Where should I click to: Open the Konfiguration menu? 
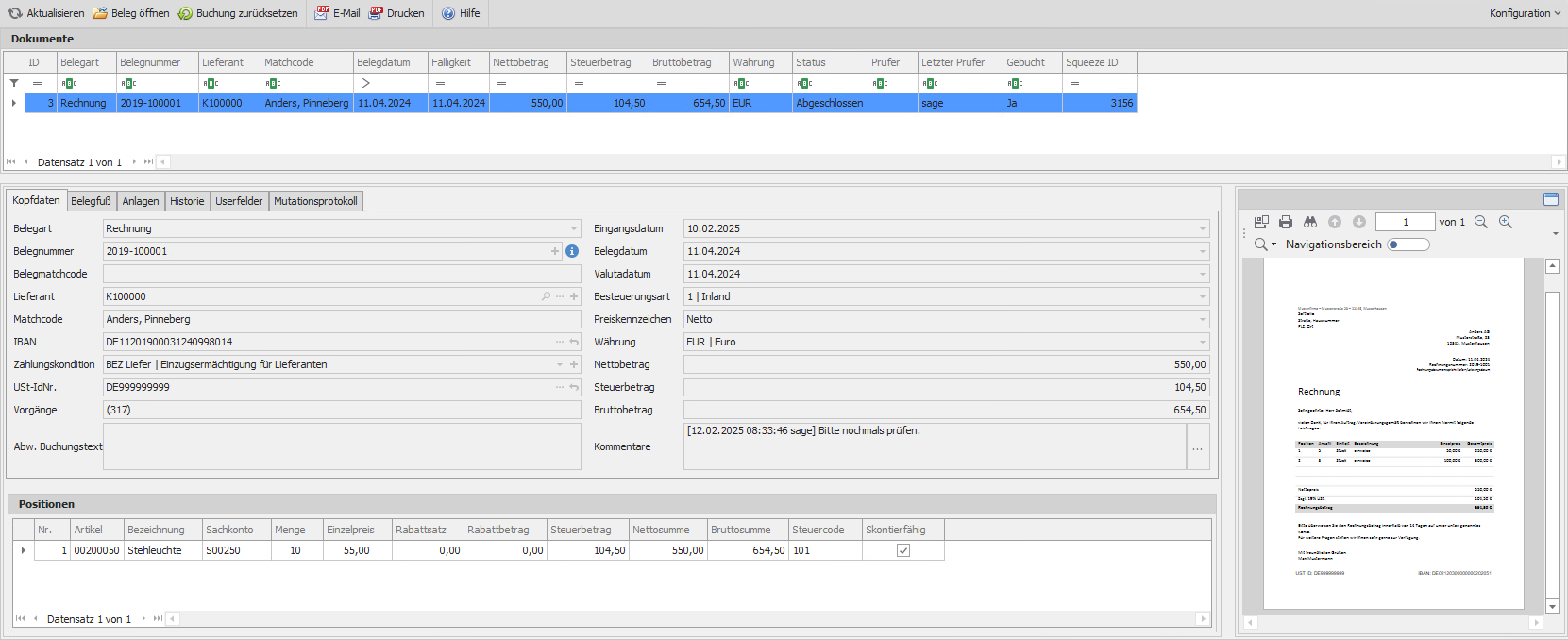click(1524, 13)
